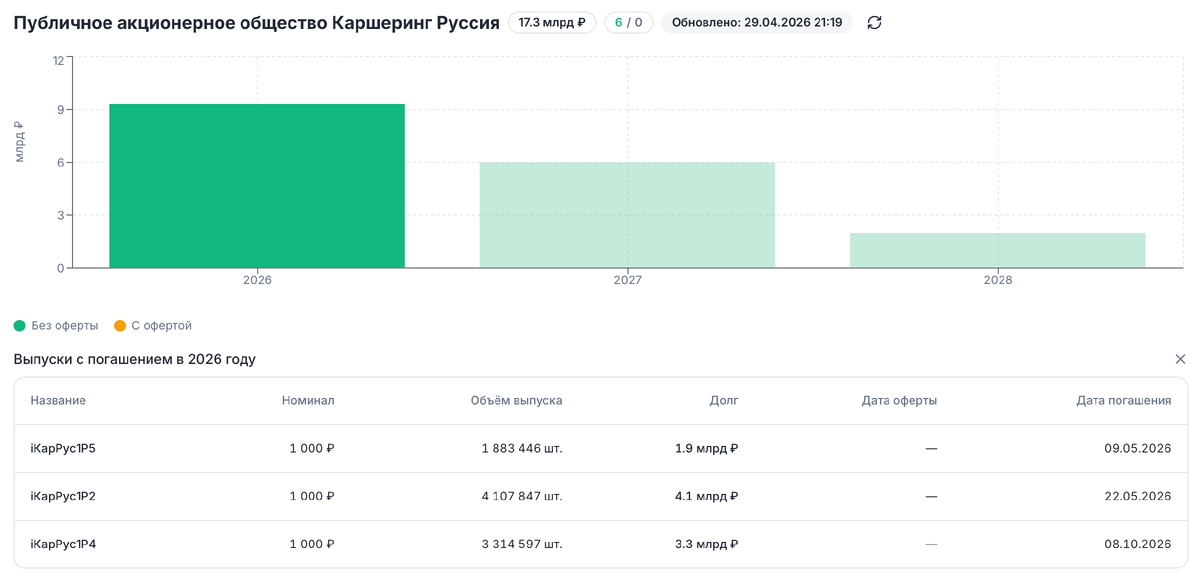
Task: Click the '1.9 млрд ₽' debt cell
Action: (x=706, y=449)
